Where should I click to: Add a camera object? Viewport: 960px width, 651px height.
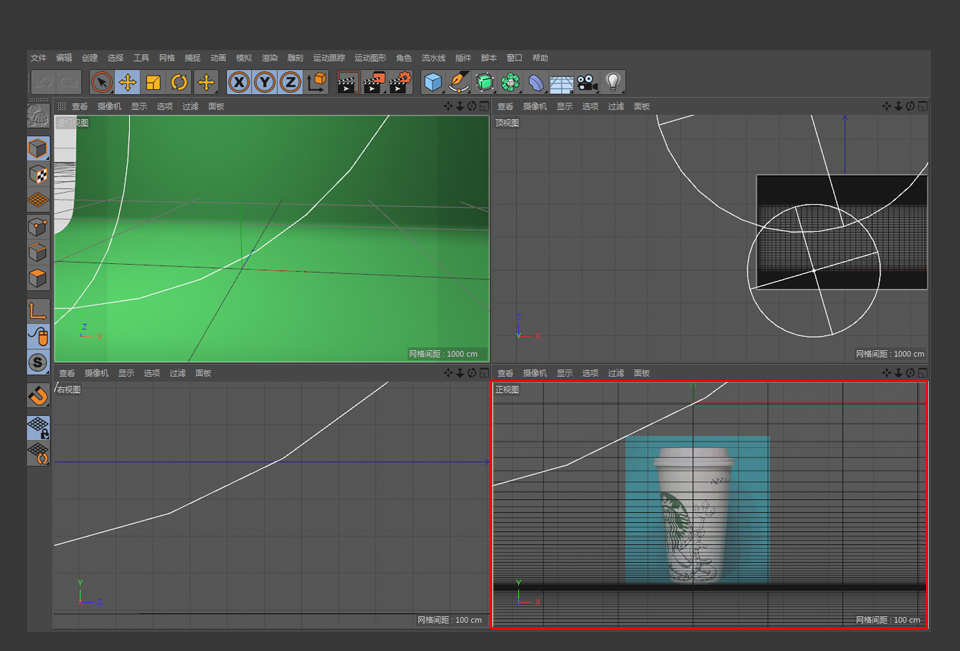pos(587,82)
